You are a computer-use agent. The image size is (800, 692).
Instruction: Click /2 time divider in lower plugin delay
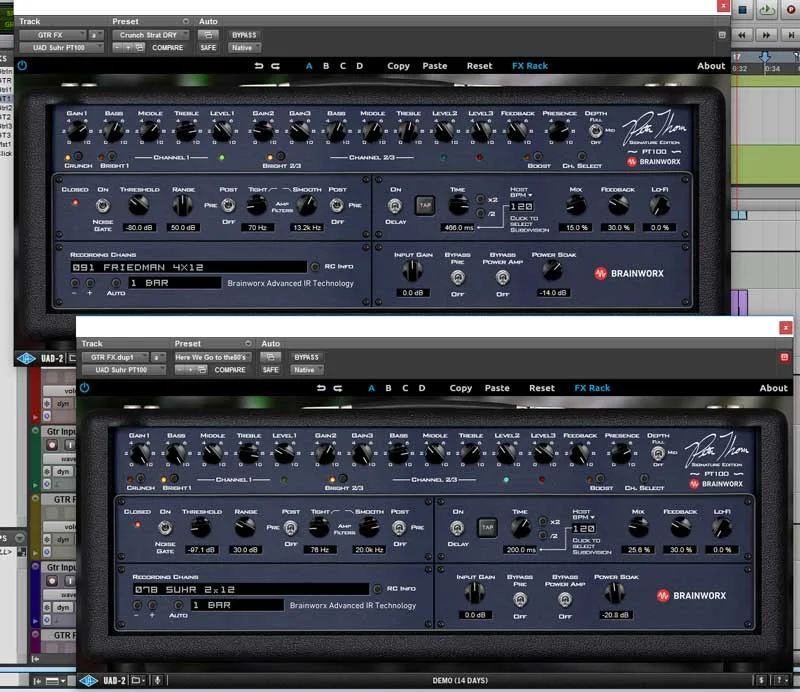click(543, 535)
